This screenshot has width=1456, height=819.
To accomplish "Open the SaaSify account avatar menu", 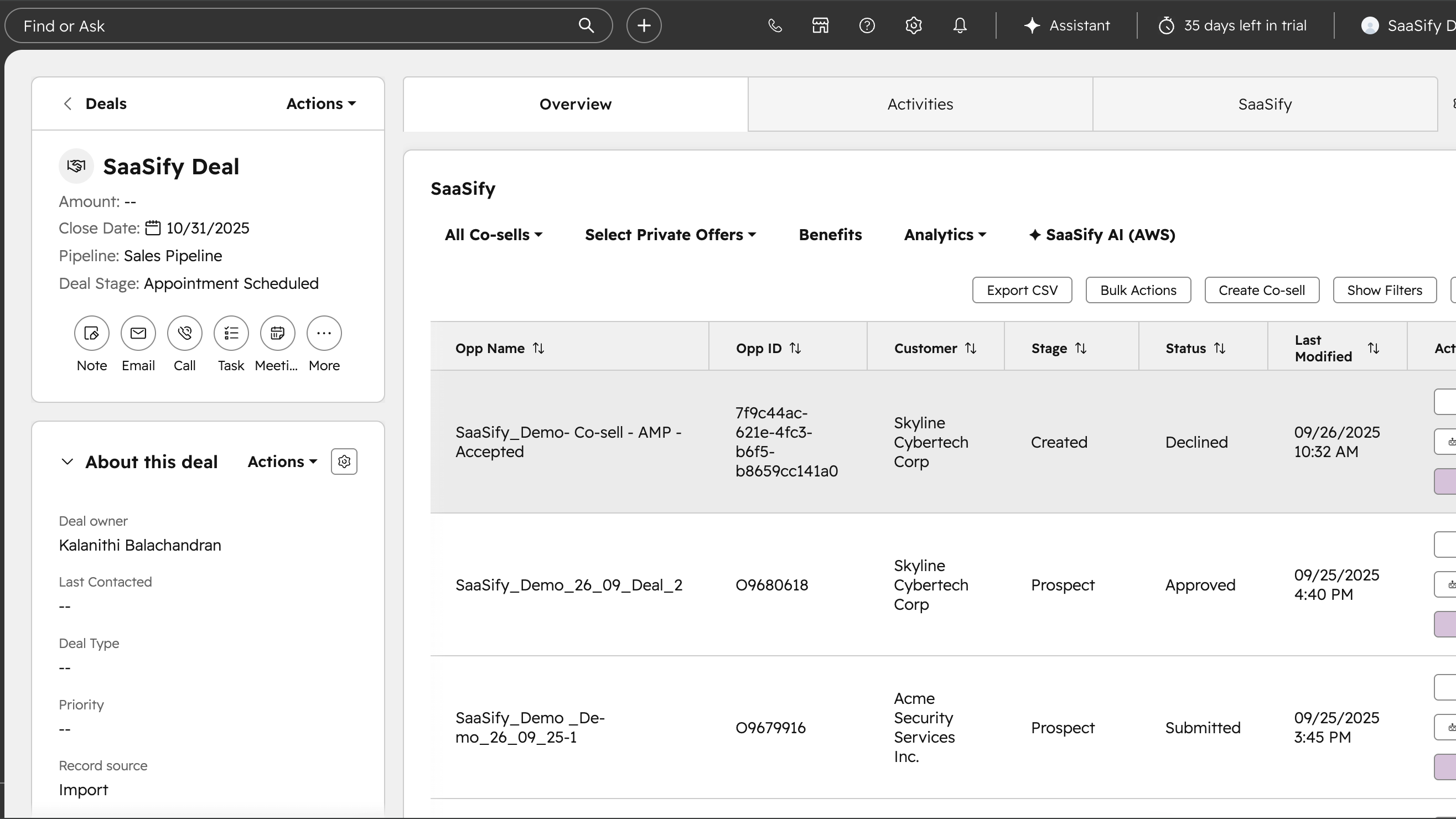I will (1407, 25).
